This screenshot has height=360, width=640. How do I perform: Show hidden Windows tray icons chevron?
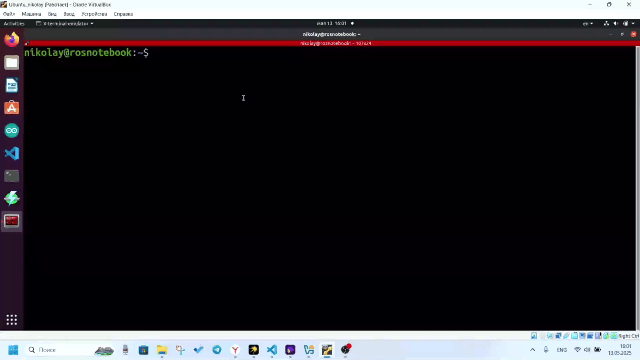(x=532, y=349)
